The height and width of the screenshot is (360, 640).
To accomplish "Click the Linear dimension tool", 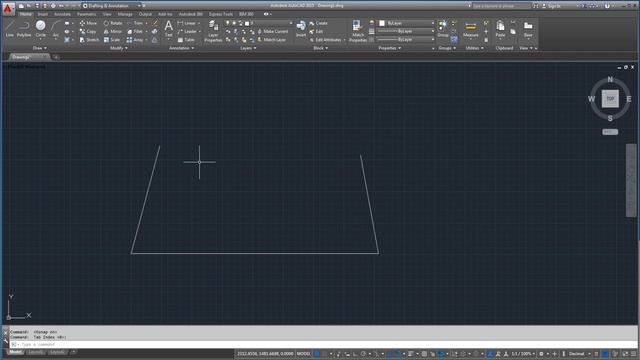I will [187, 23].
